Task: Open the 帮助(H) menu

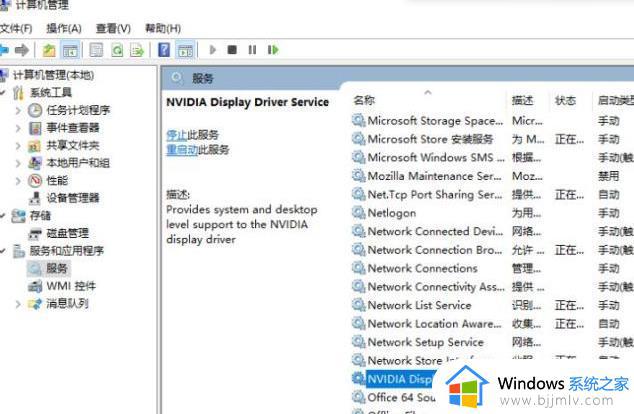Action: [163, 29]
